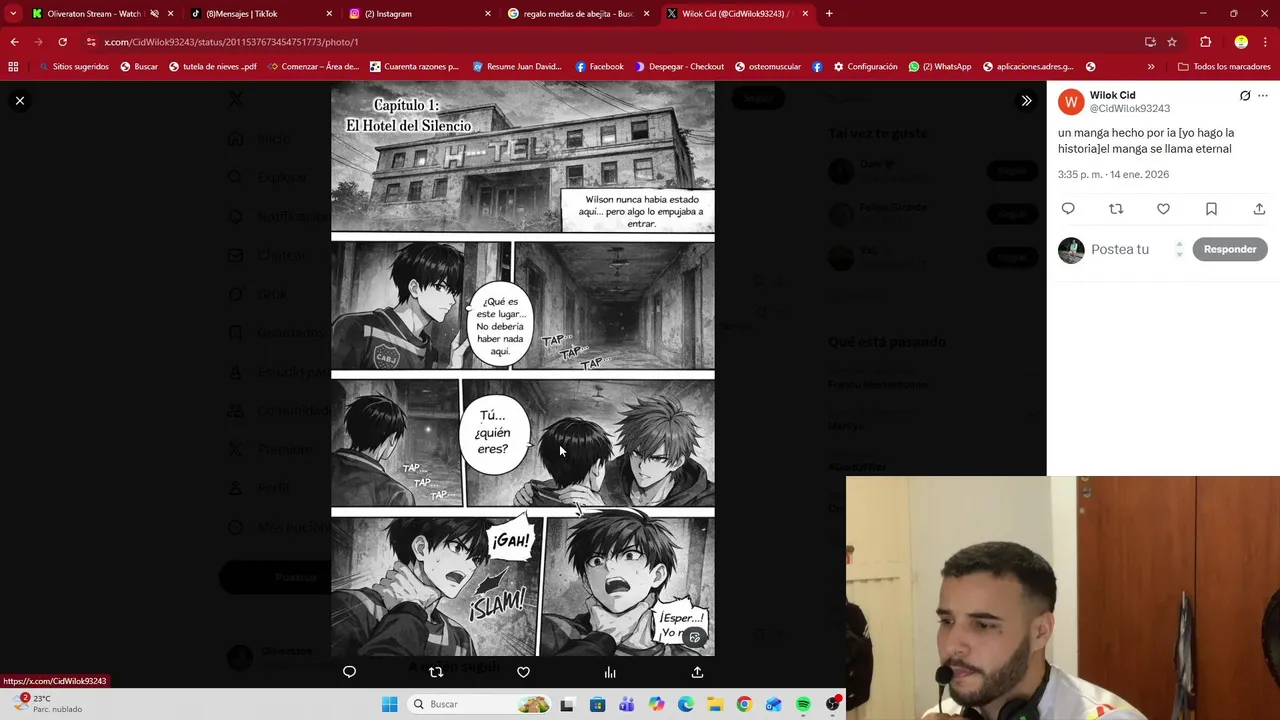Open the @CidWilok93243 handle link
The image size is (1280, 720).
coord(1130,108)
